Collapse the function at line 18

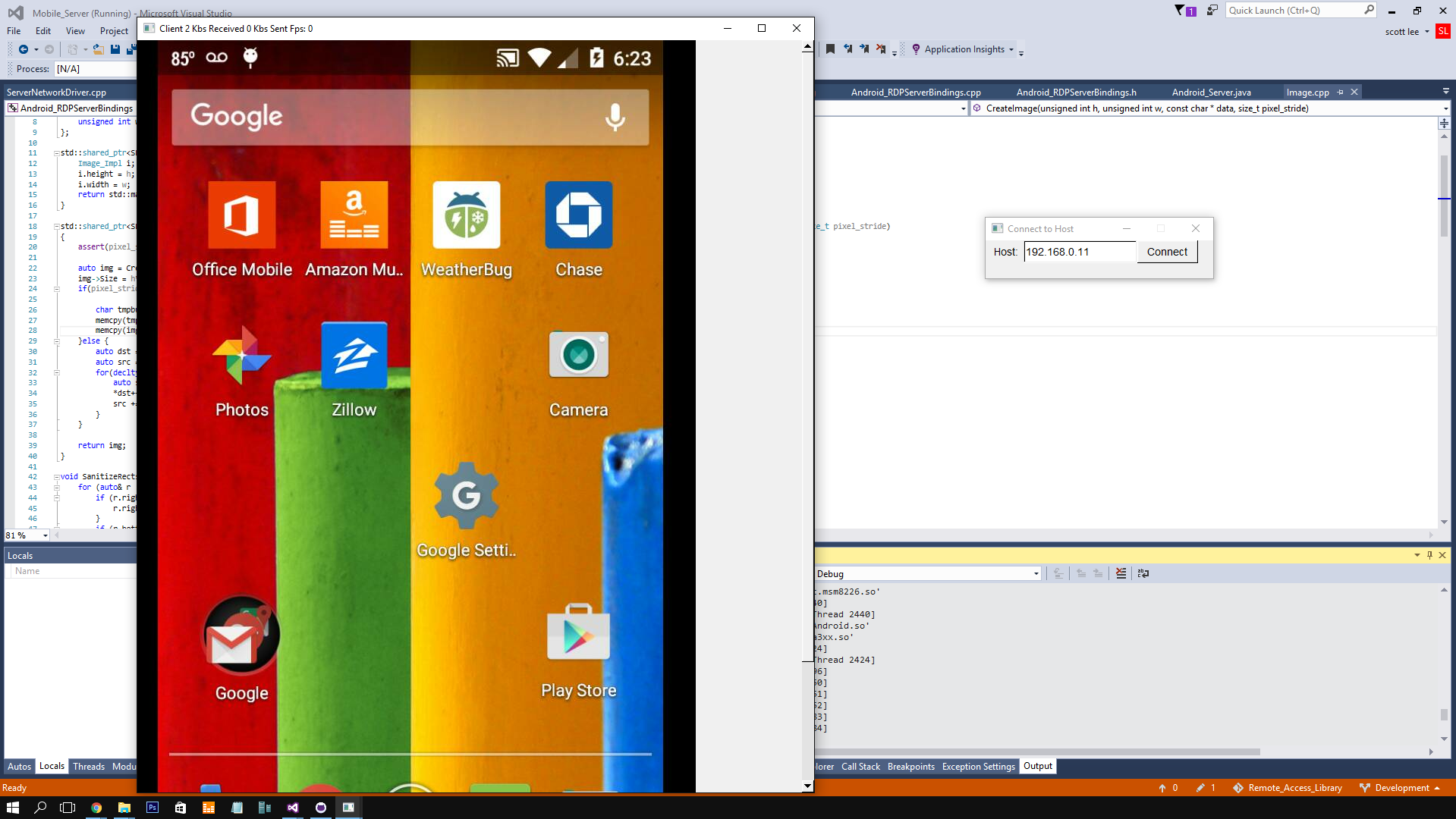tap(57, 227)
